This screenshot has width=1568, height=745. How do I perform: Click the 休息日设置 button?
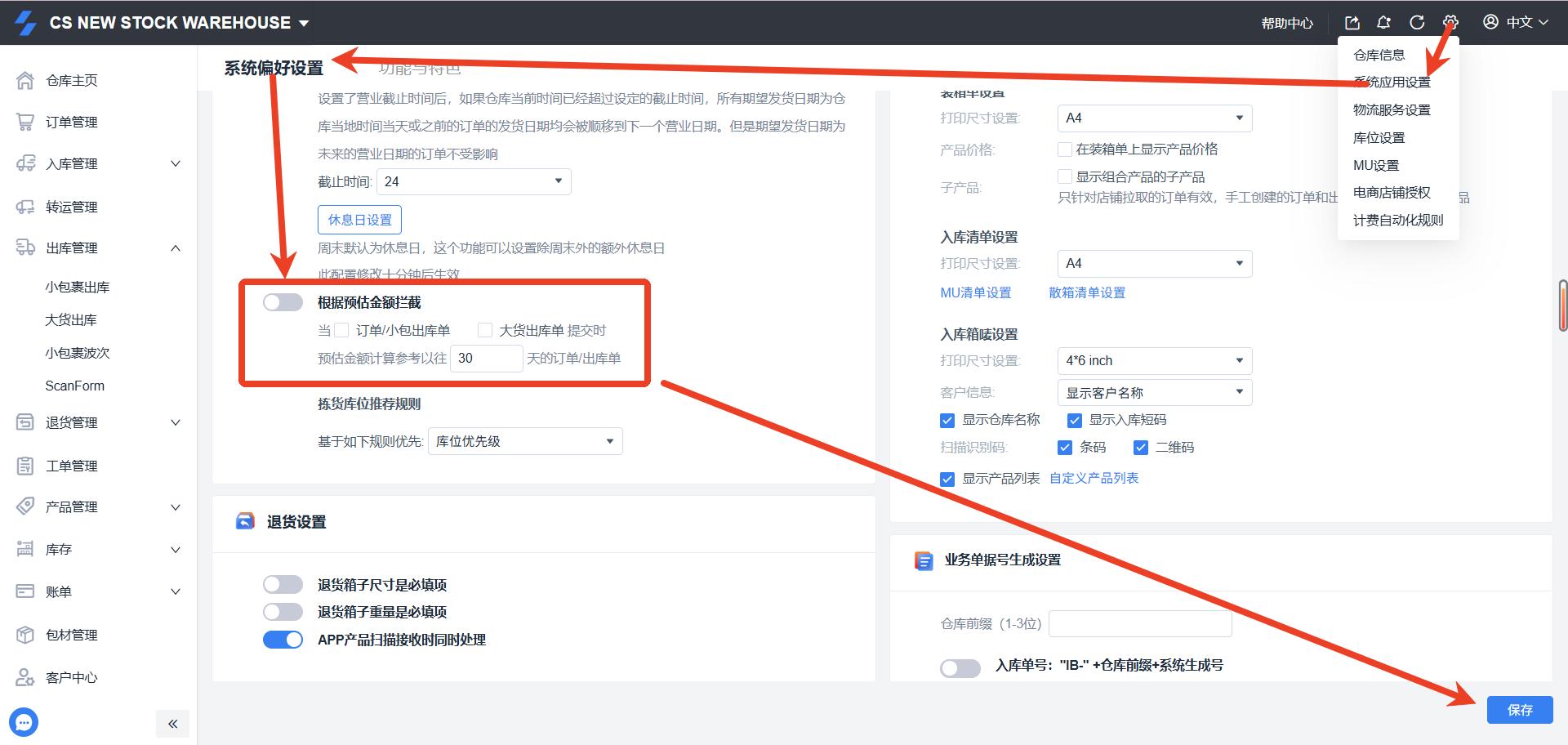pyautogui.click(x=359, y=220)
